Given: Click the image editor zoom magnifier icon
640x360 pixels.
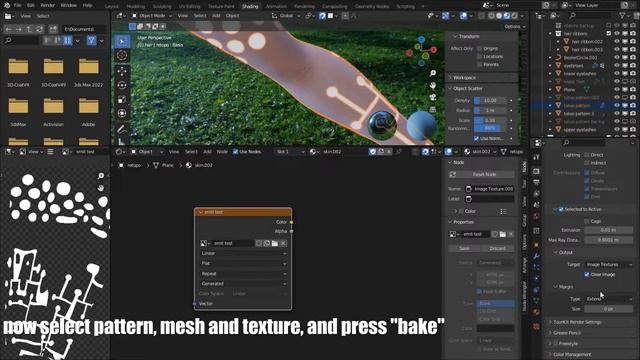Looking at the screenshot, I should (101, 176).
